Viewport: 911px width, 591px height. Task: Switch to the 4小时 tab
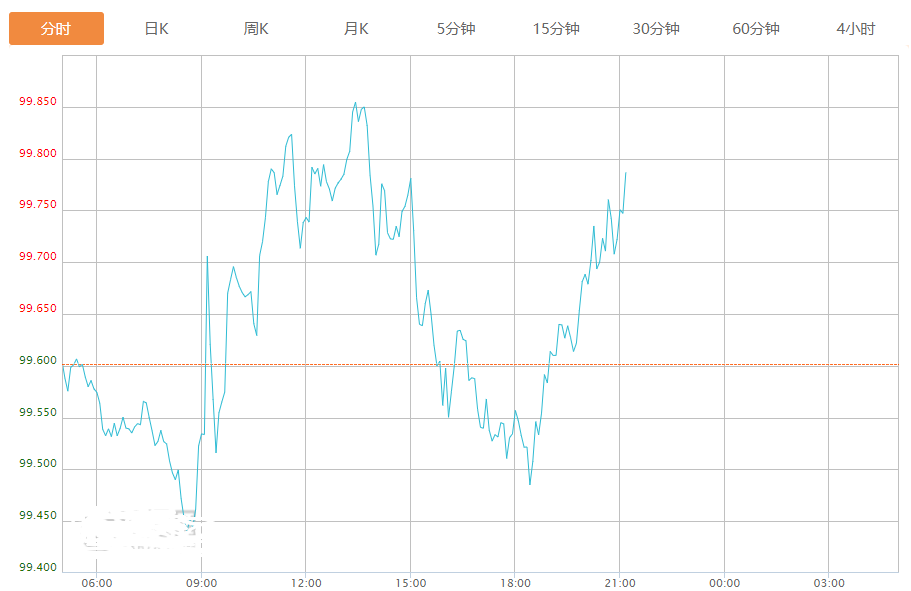[856, 28]
